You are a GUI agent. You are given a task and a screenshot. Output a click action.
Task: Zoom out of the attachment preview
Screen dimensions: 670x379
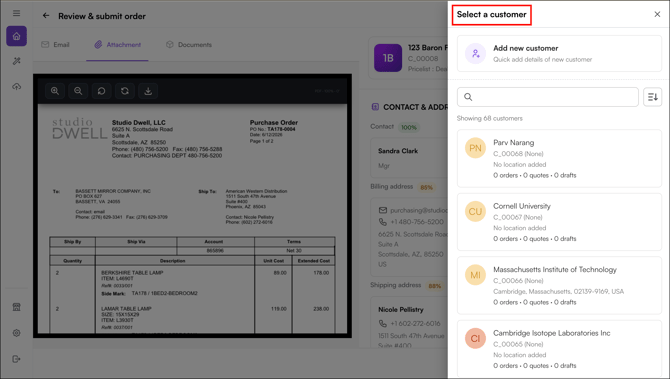78,91
